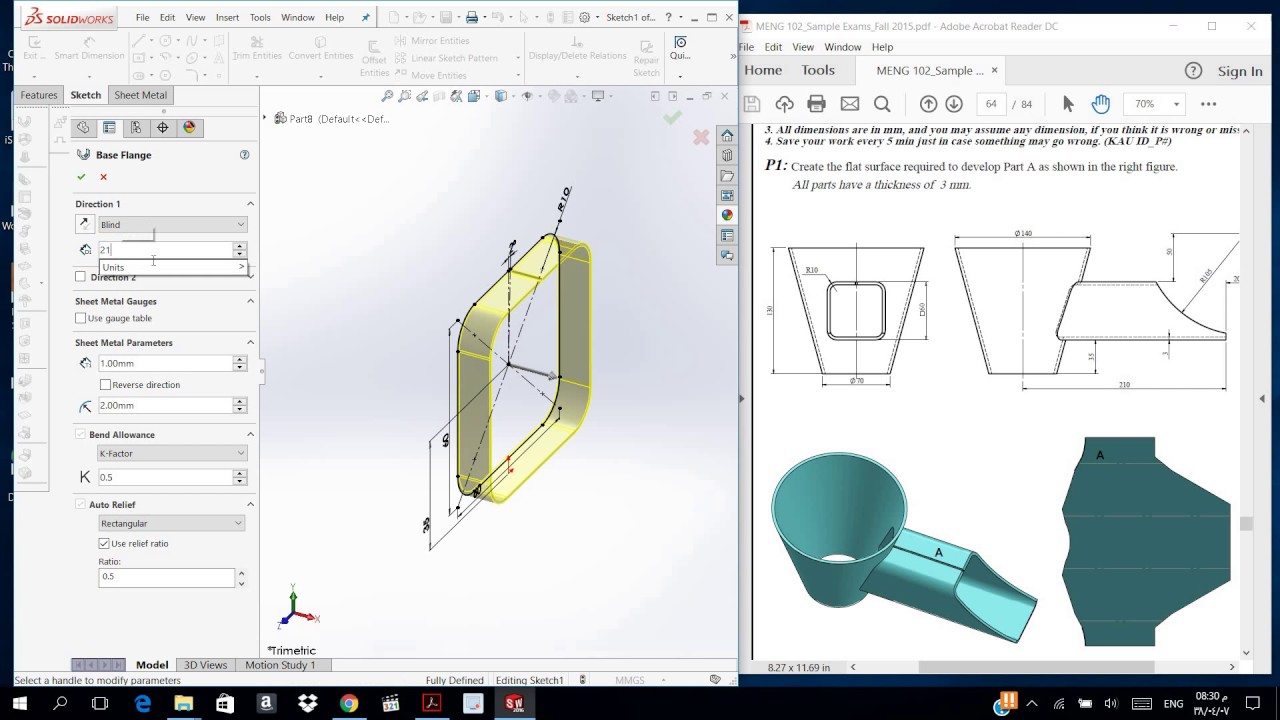Cancel sketch via corner red X
The width and height of the screenshot is (1280, 720).
point(701,137)
